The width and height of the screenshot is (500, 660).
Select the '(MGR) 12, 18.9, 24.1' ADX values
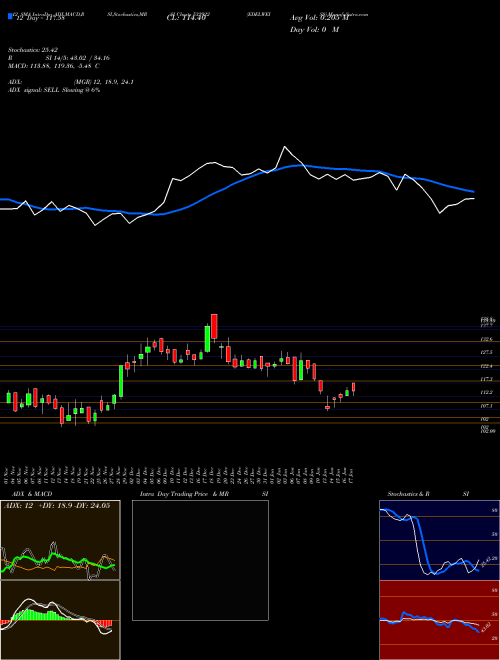103,82
